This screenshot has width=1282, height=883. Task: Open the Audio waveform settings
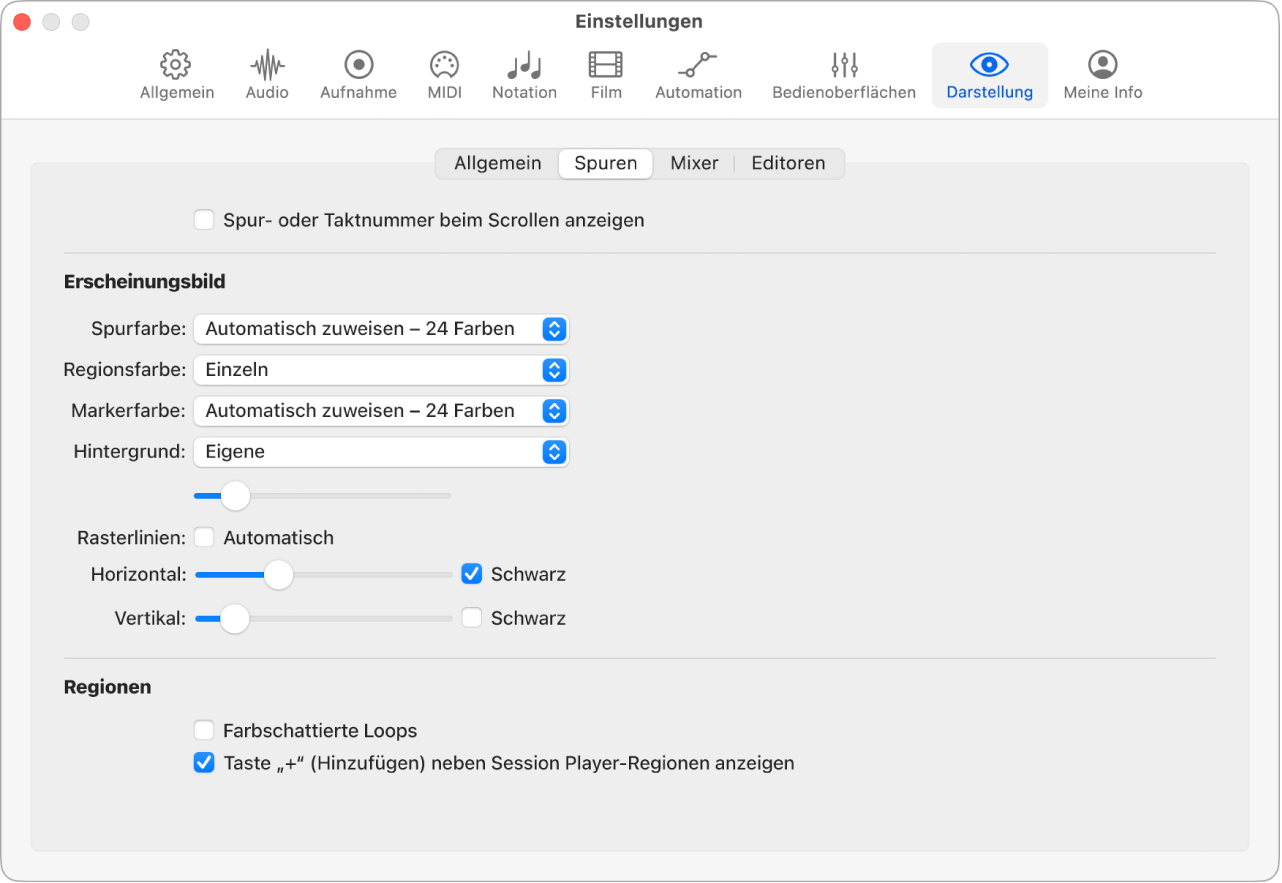point(267,75)
